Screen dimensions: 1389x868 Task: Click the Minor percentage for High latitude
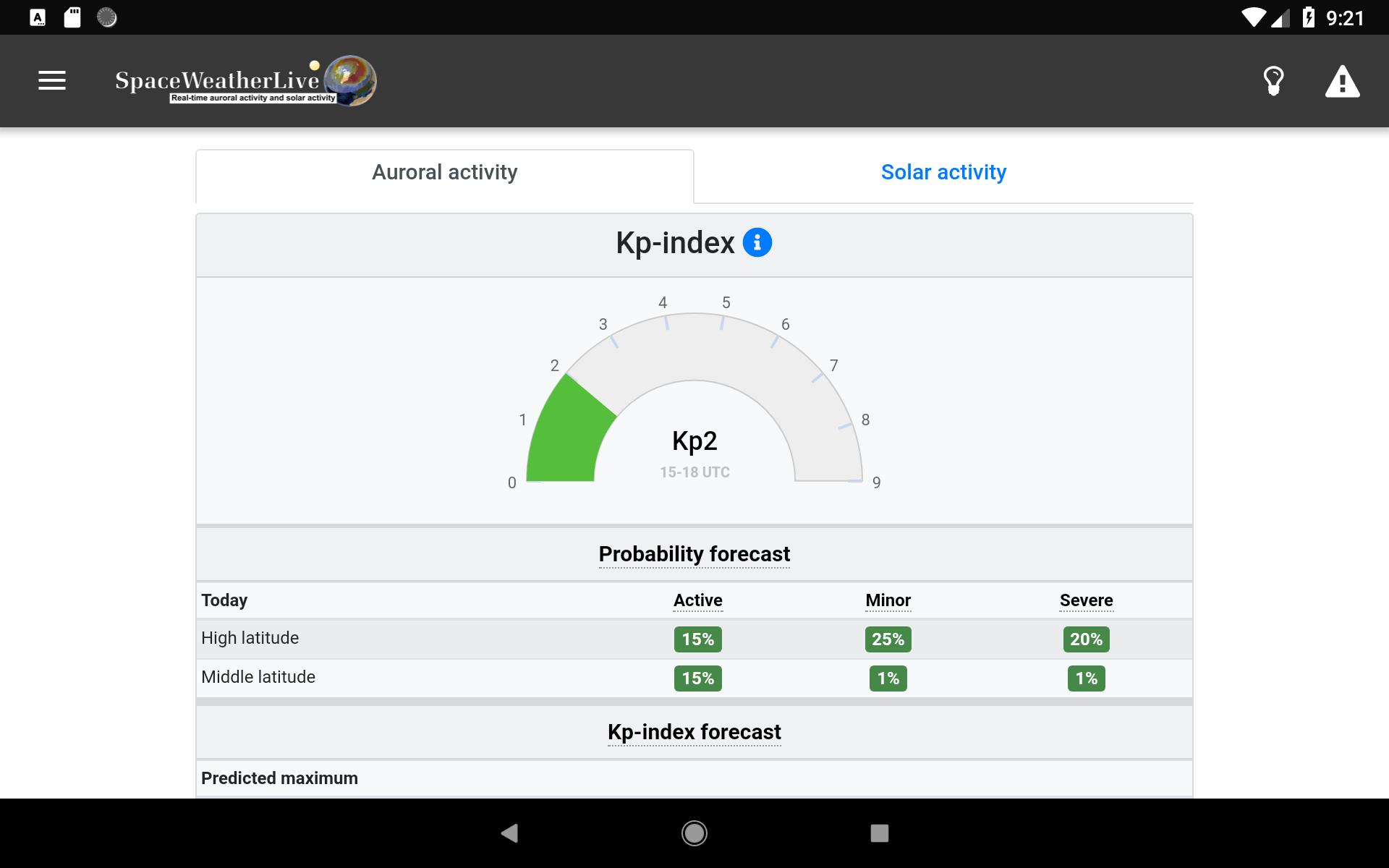coord(887,638)
